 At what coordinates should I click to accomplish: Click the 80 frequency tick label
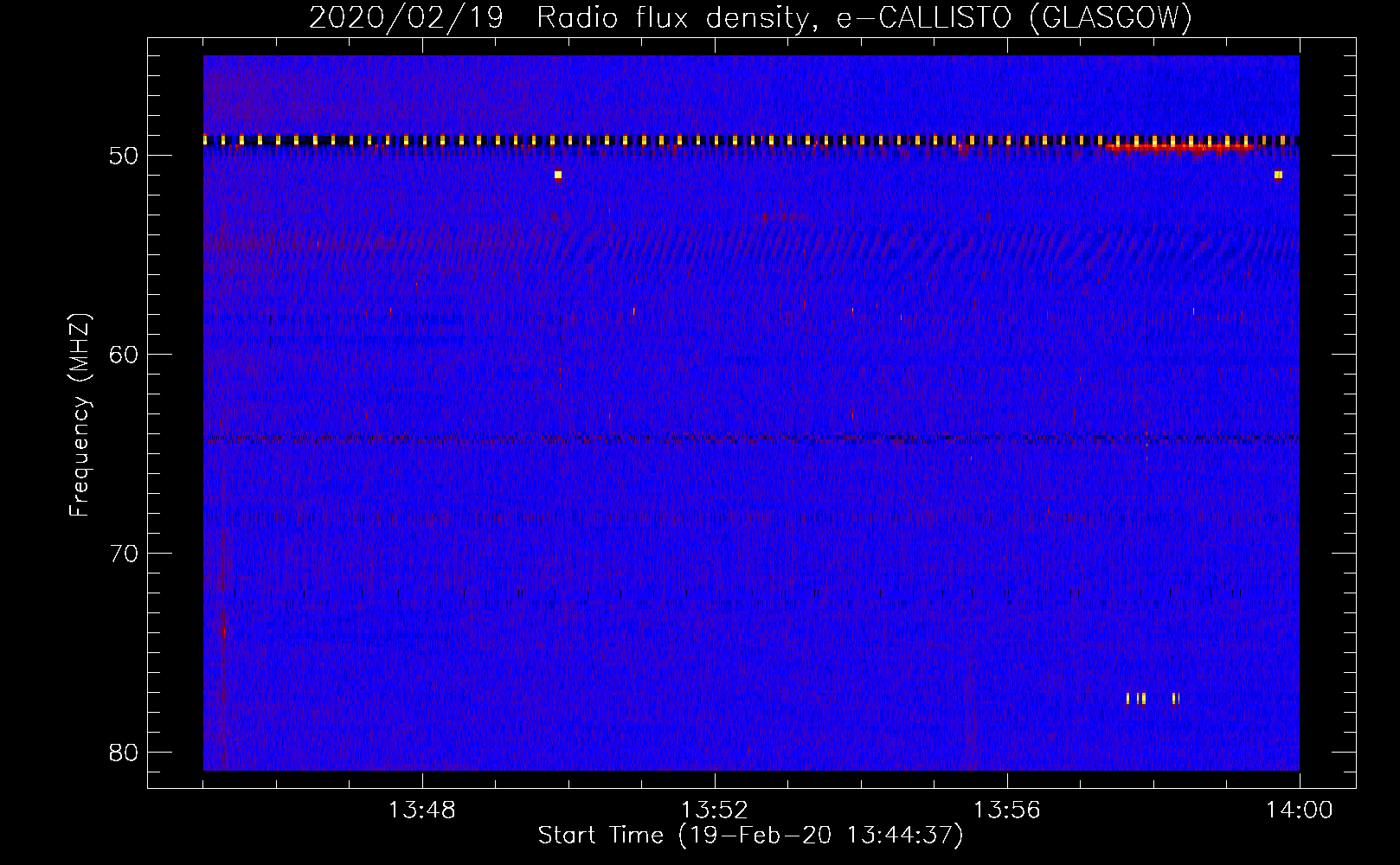point(125,753)
